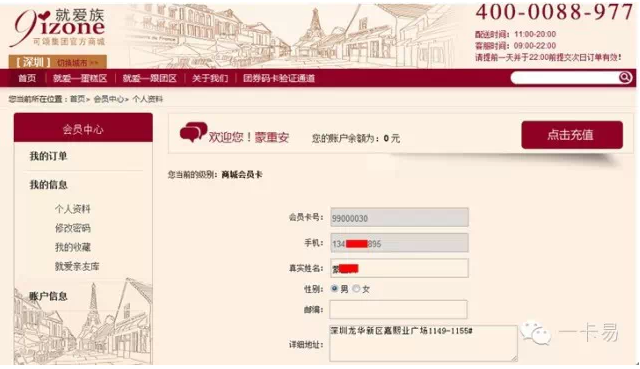
Task: Click the top search input box
Action: pyautogui.click(x=564, y=77)
